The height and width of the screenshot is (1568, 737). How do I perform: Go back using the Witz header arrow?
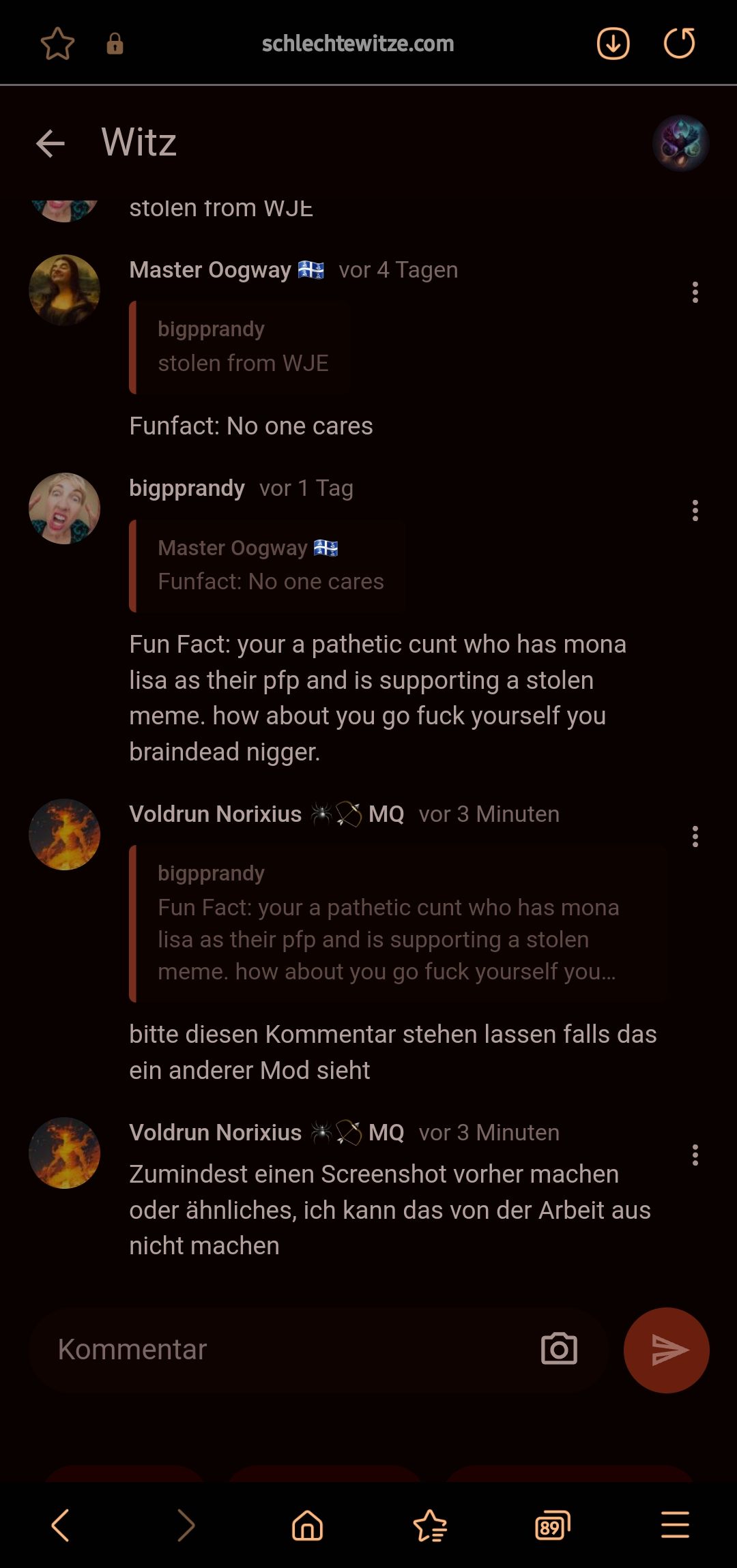(x=50, y=143)
